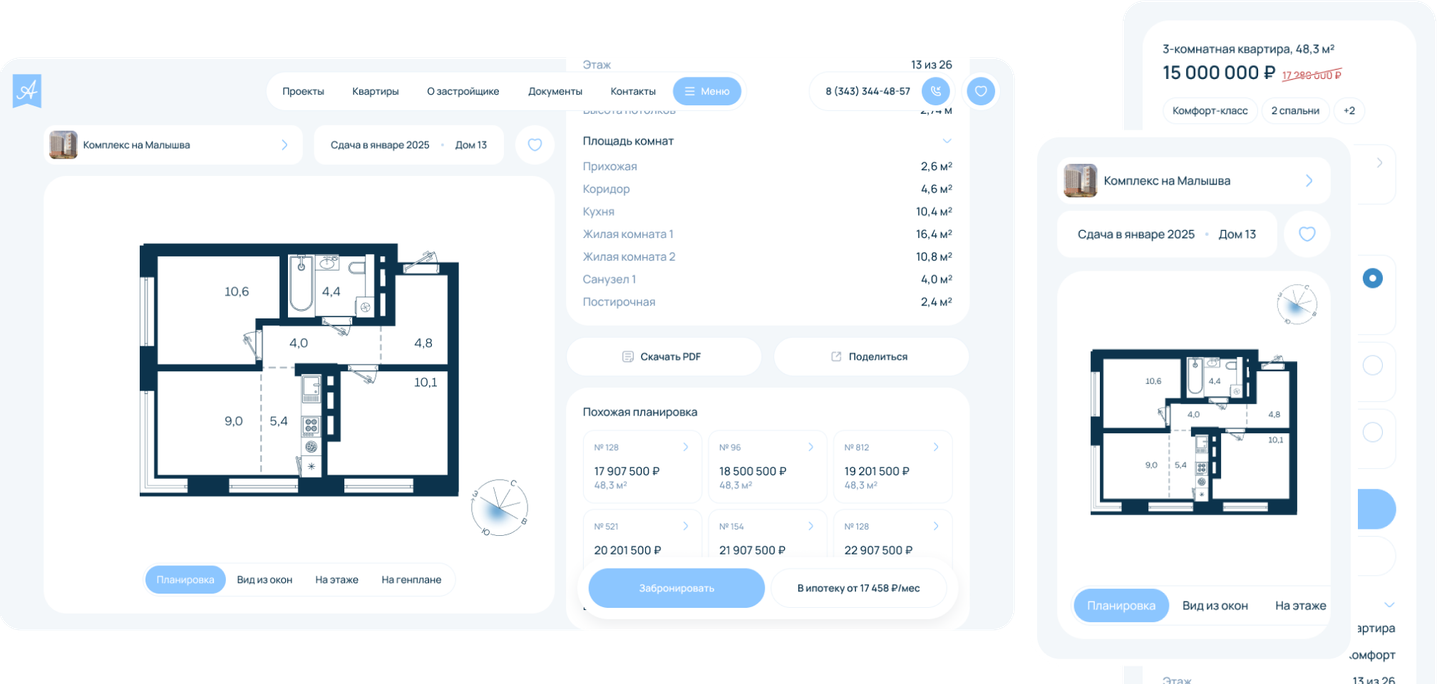1437x684 pixels.
Task: Open similar layout card № 96
Action: pos(767,467)
